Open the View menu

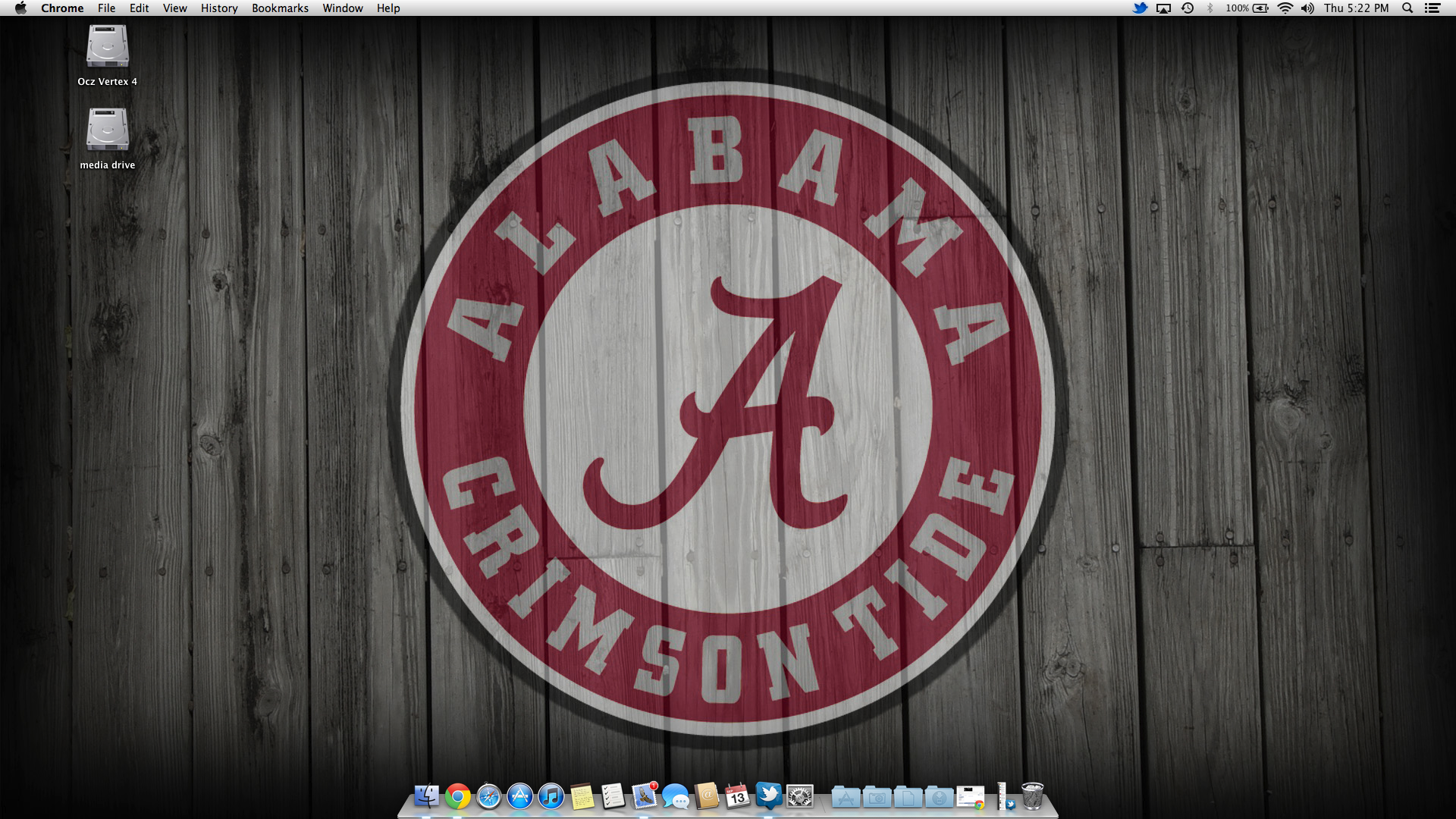tap(174, 8)
